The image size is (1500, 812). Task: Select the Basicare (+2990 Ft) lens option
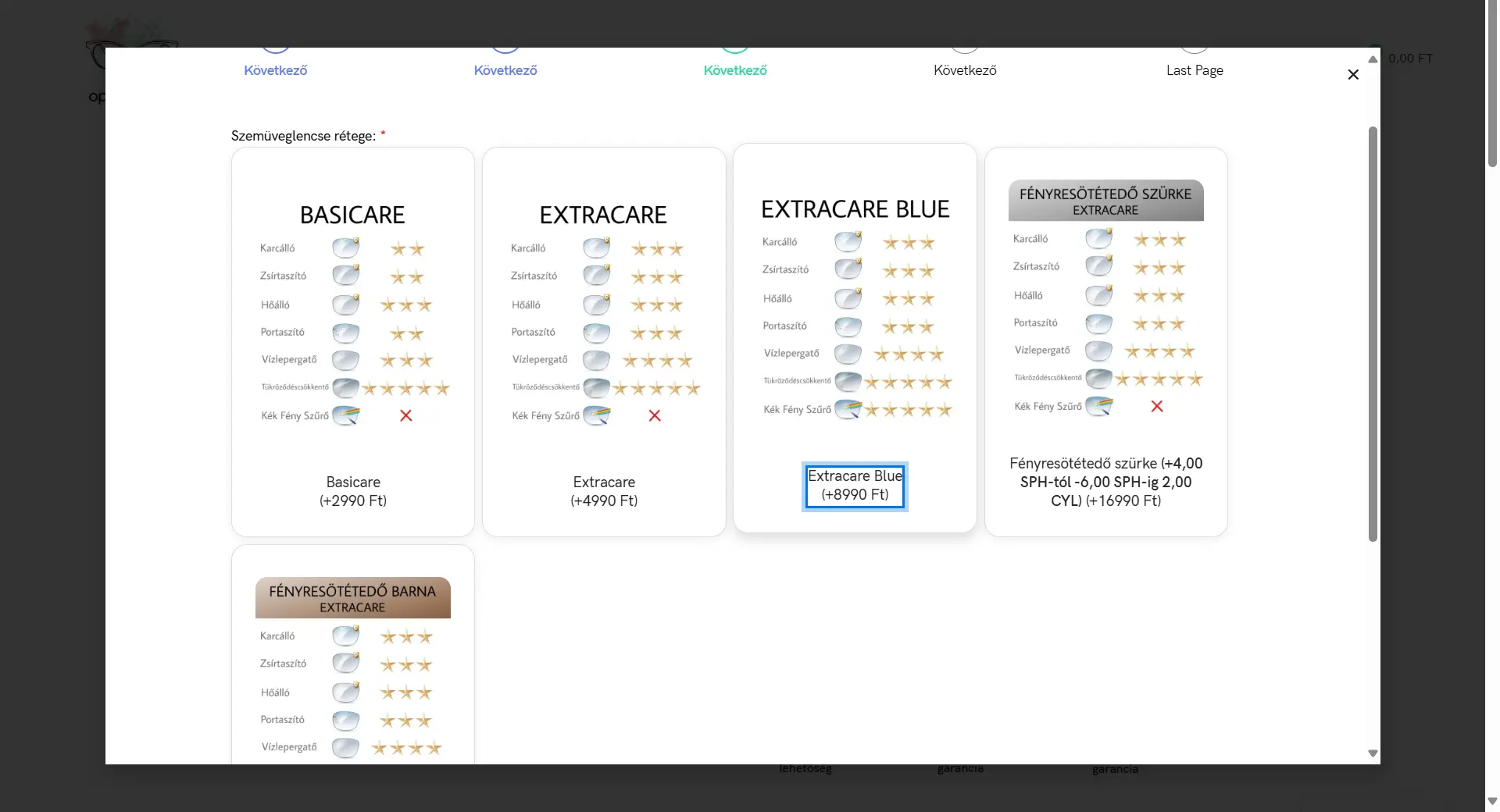tap(352, 491)
